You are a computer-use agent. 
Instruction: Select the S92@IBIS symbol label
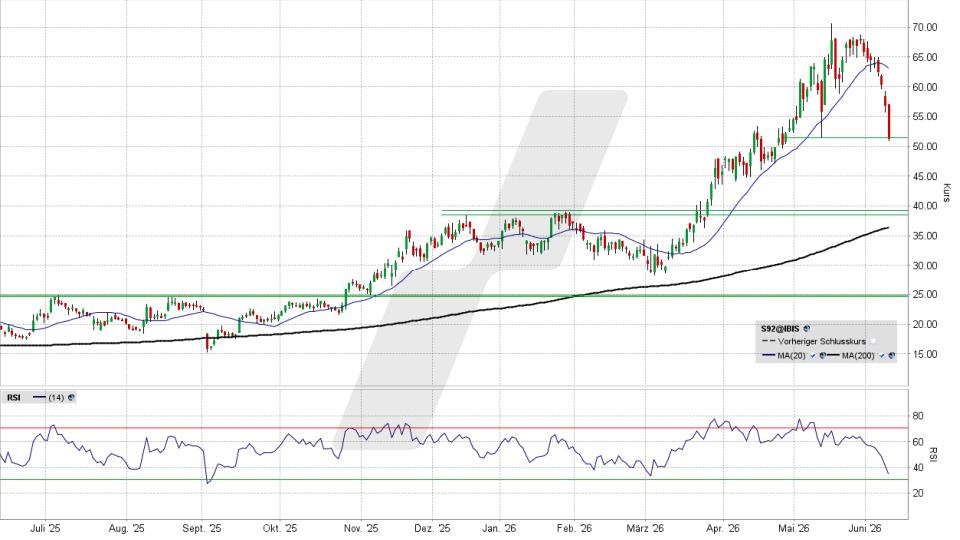pyautogui.click(x=780, y=329)
